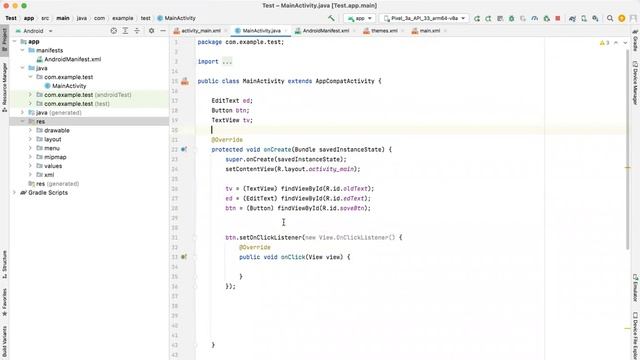Screen dimensions: 640x360
Task: Expand the collapsed import ... fold
Action: point(227,62)
